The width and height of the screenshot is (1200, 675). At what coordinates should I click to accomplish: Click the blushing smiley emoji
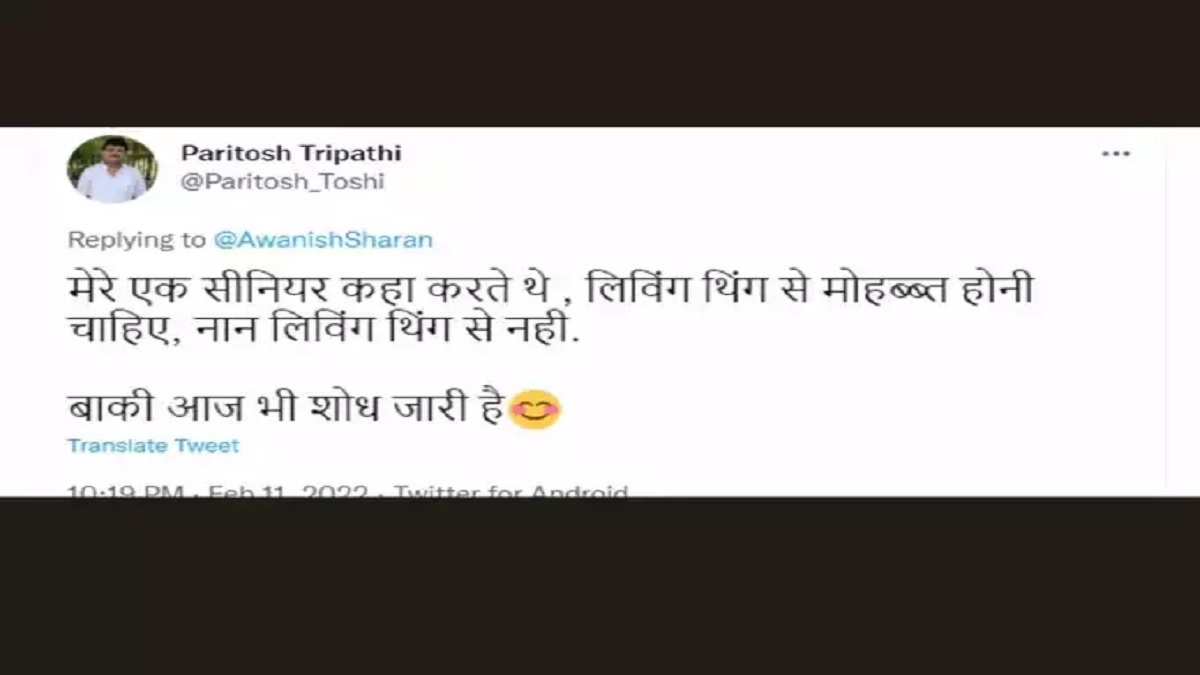(x=535, y=410)
